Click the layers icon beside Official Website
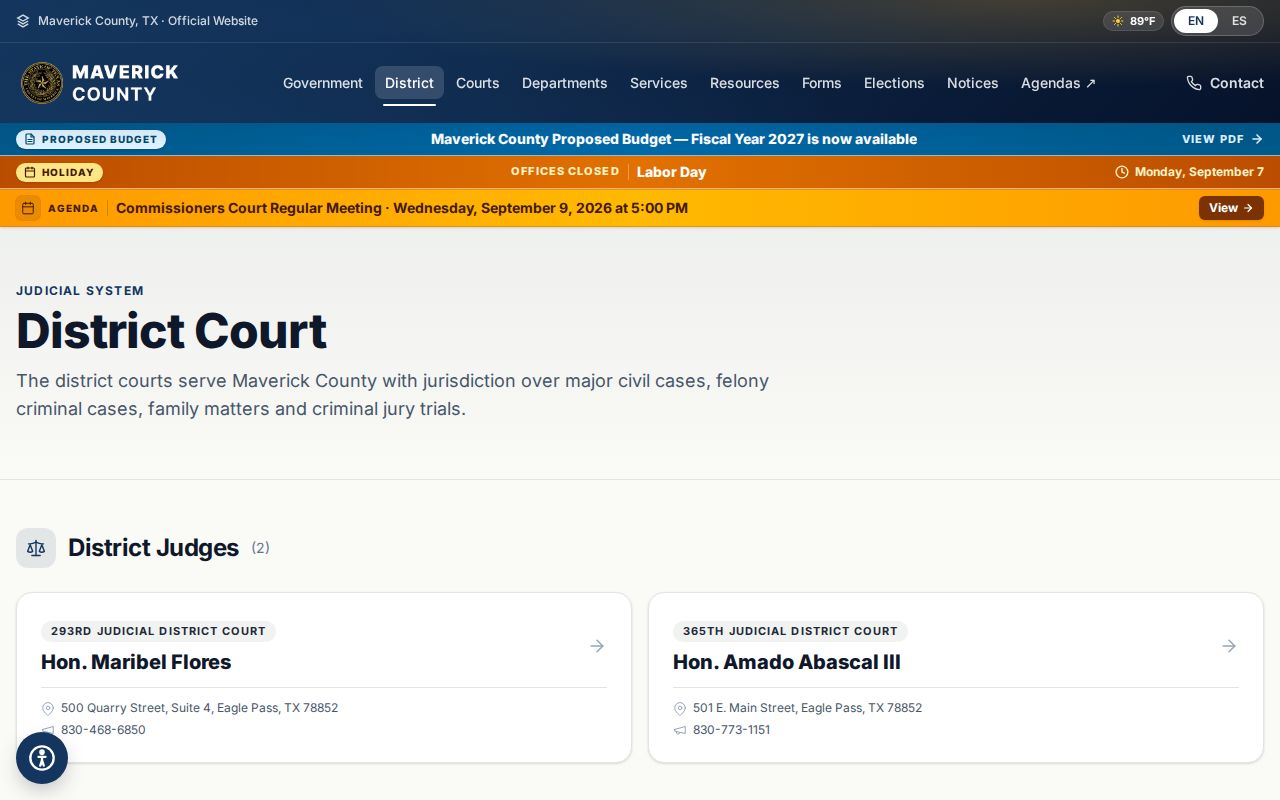The height and width of the screenshot is (800, 1280). tap(23, 21)
